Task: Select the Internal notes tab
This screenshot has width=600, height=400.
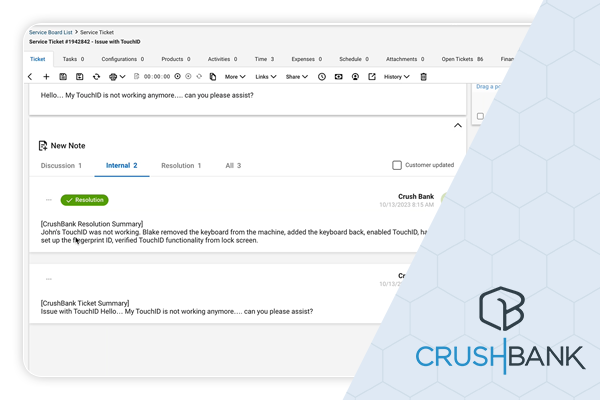Action: 122,165
